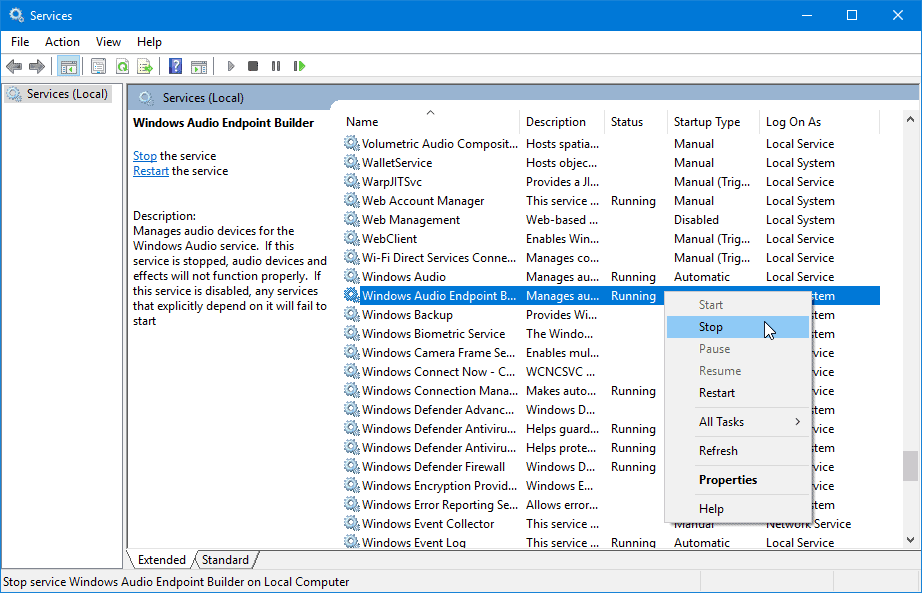This screenshot has height=593, width=922.
Task: Open the Help menu in menu bar
Action: [x=149, y=42]
